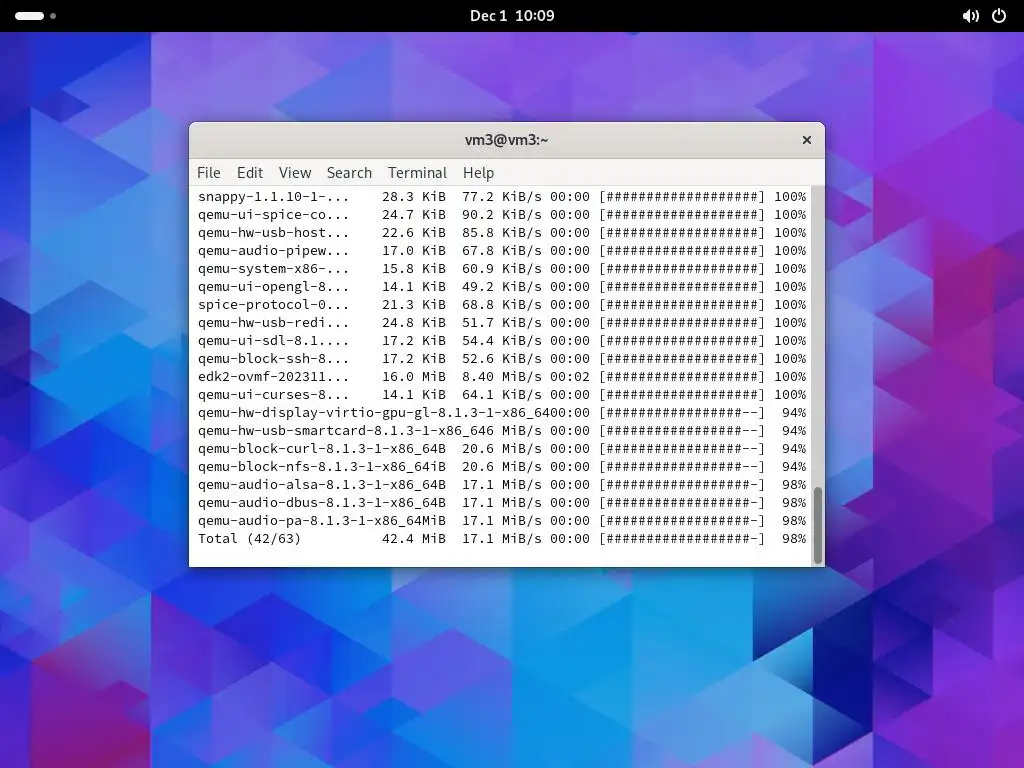This screenshot has height=768, width=1024.
Task: Click the qemu-ui-curses-8 package name
Action: 273,394
